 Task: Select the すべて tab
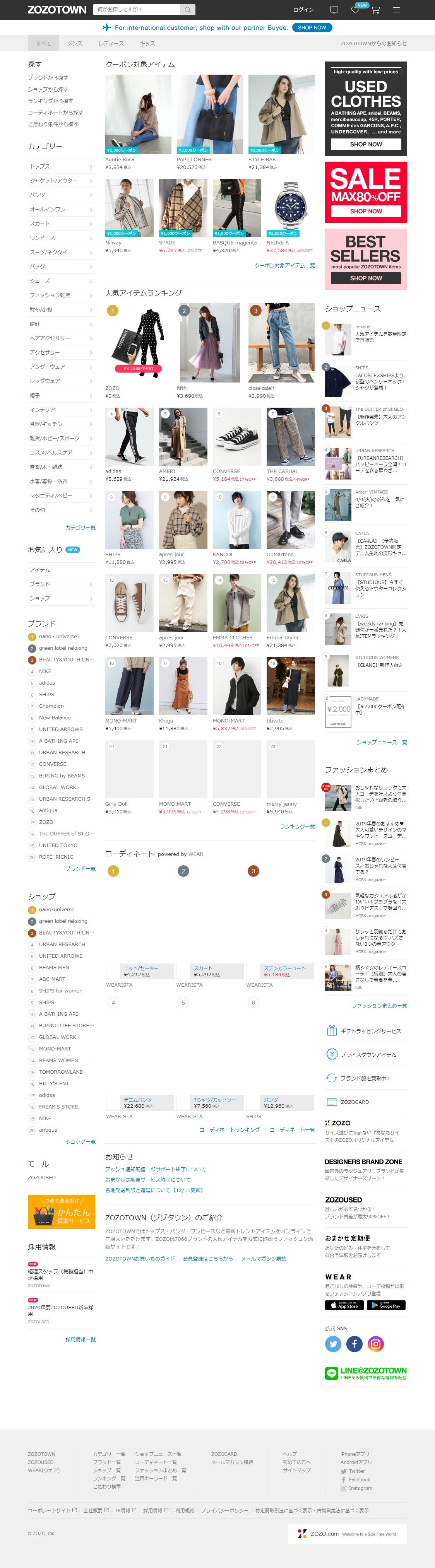[x=43, y=43]
